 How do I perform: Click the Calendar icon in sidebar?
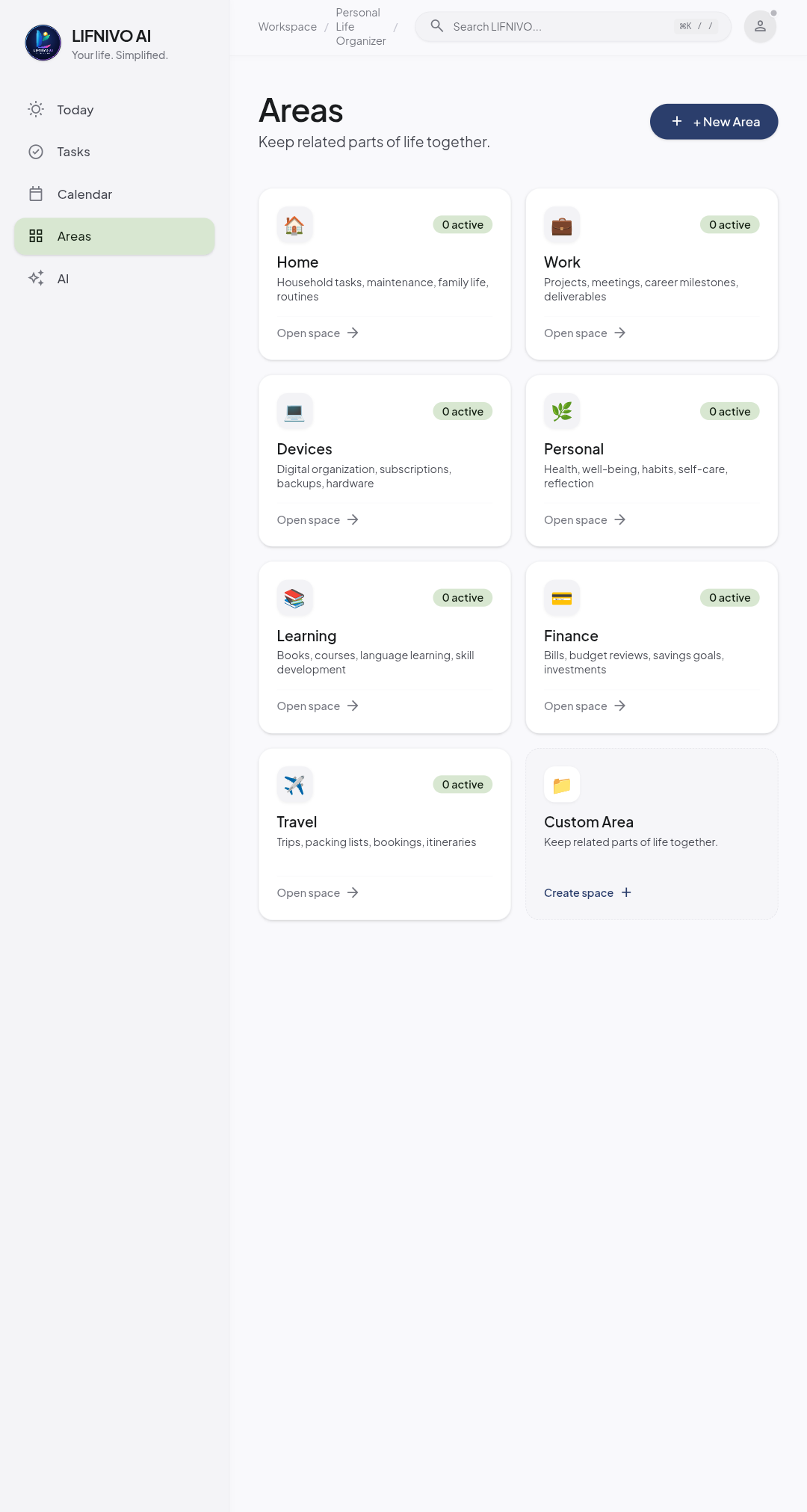(x=36, y=194)
